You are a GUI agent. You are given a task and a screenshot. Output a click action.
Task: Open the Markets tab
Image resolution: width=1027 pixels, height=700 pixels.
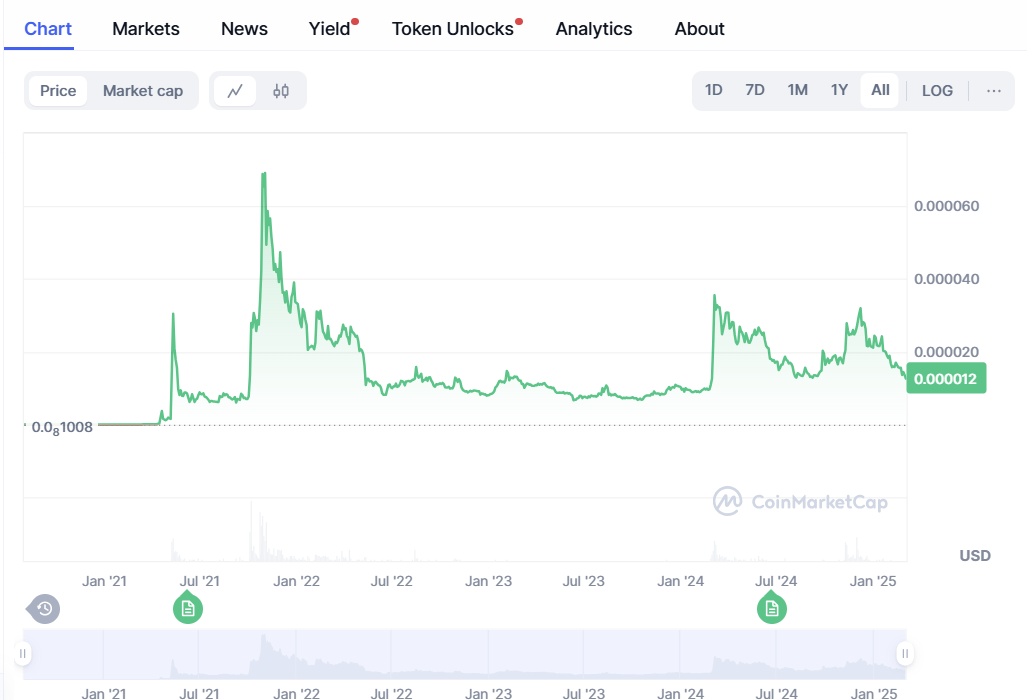146,29
